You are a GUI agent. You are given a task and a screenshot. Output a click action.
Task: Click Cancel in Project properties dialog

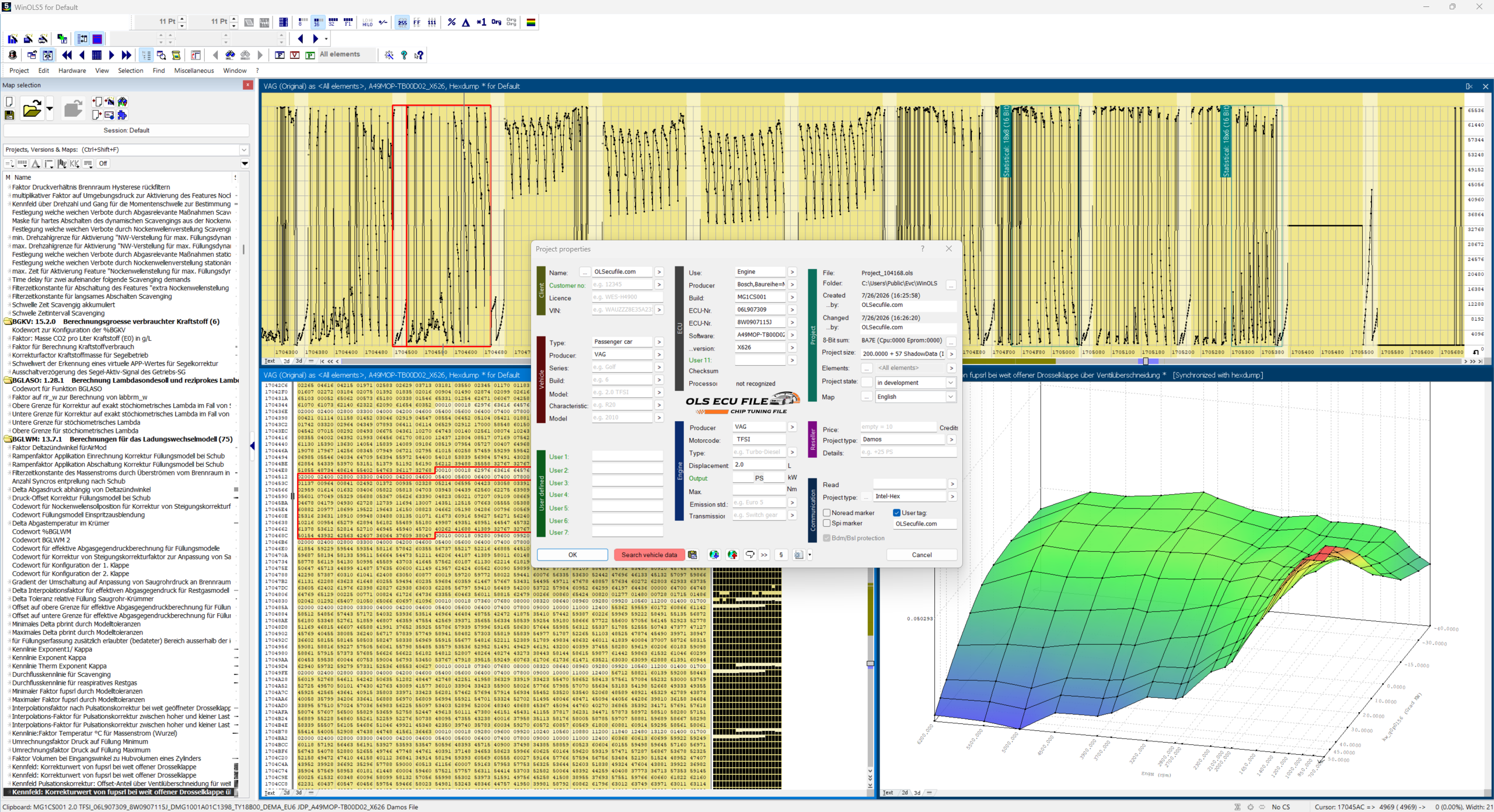click(x=922, y=555)
